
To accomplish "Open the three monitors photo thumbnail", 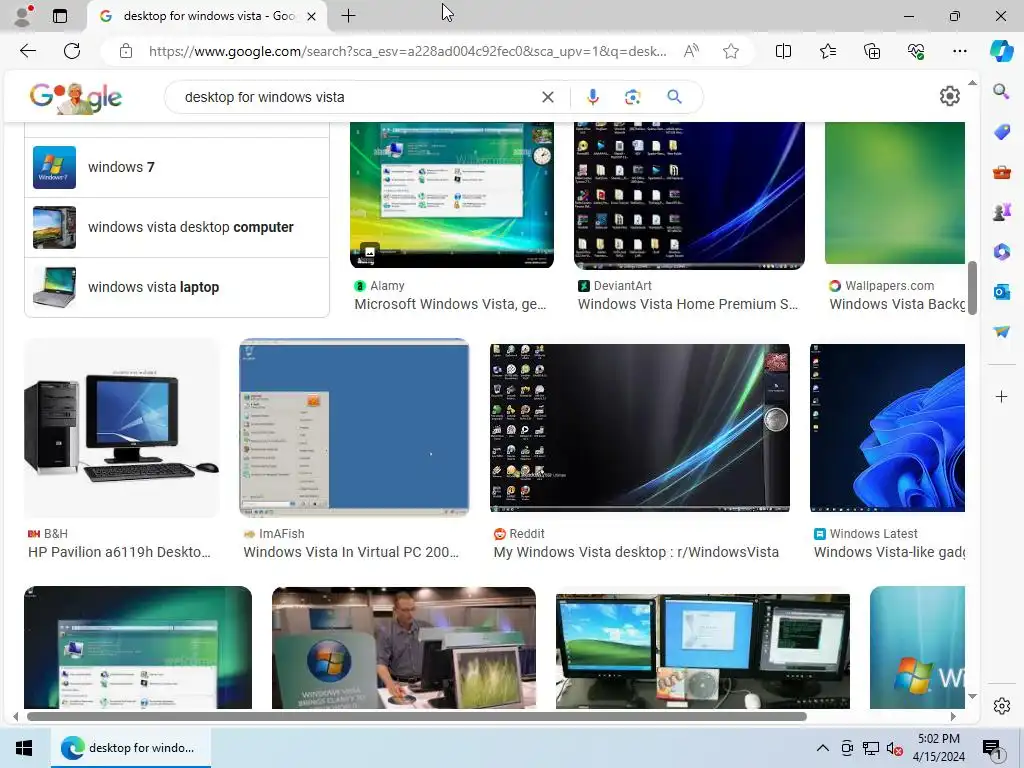I will pyautogui.click(x=703, y=650).
